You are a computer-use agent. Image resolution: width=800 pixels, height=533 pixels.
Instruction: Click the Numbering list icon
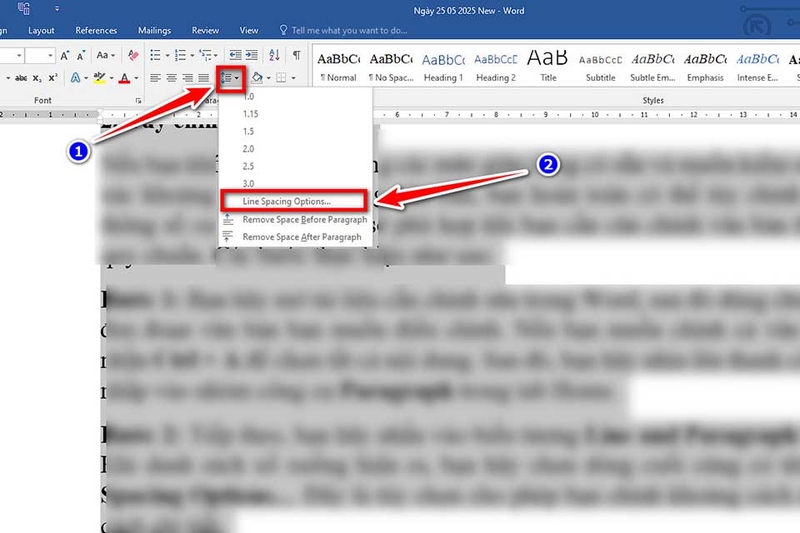tap(180, 55)
